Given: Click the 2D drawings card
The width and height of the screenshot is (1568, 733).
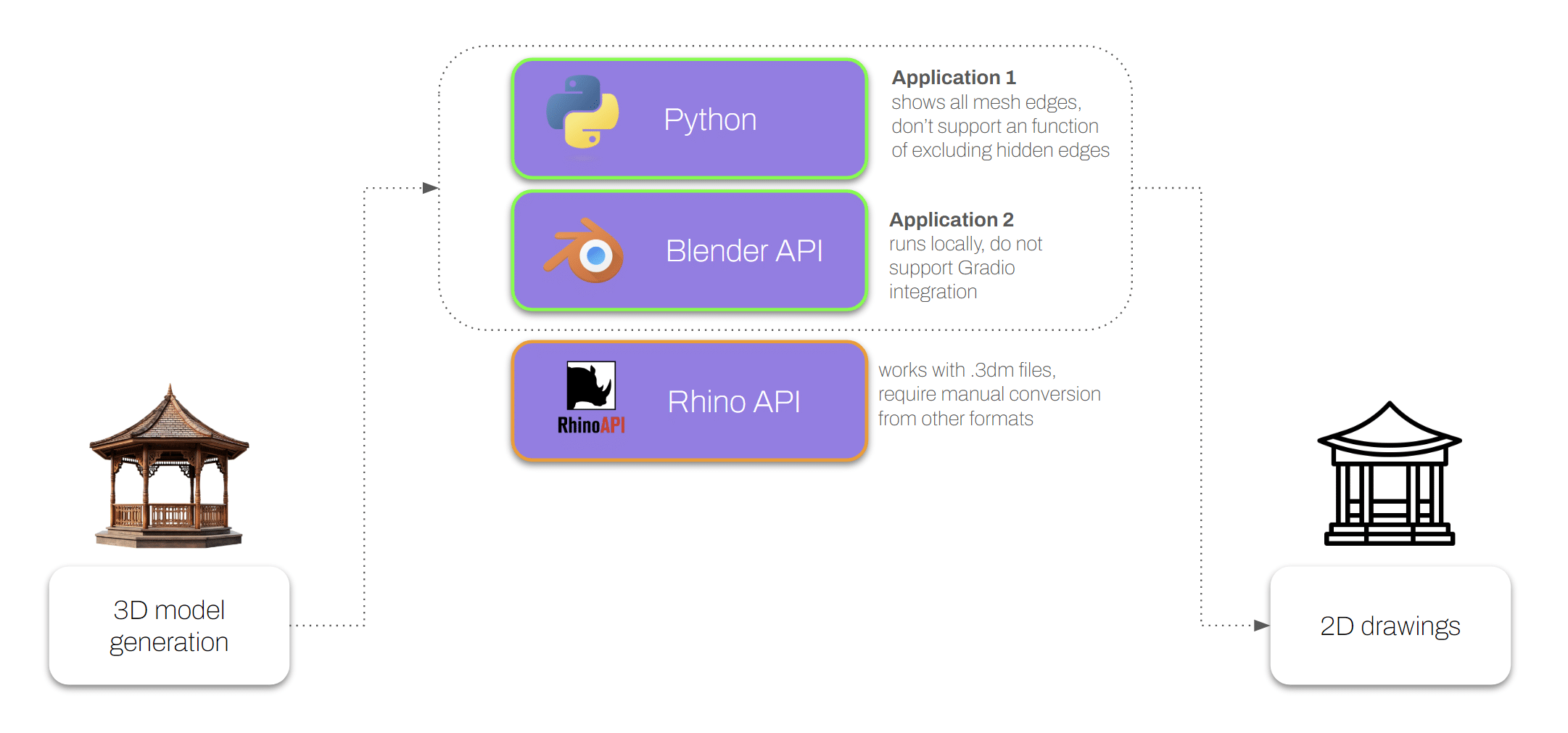Looking at the screenshot, I should (x=1390, y=626).
